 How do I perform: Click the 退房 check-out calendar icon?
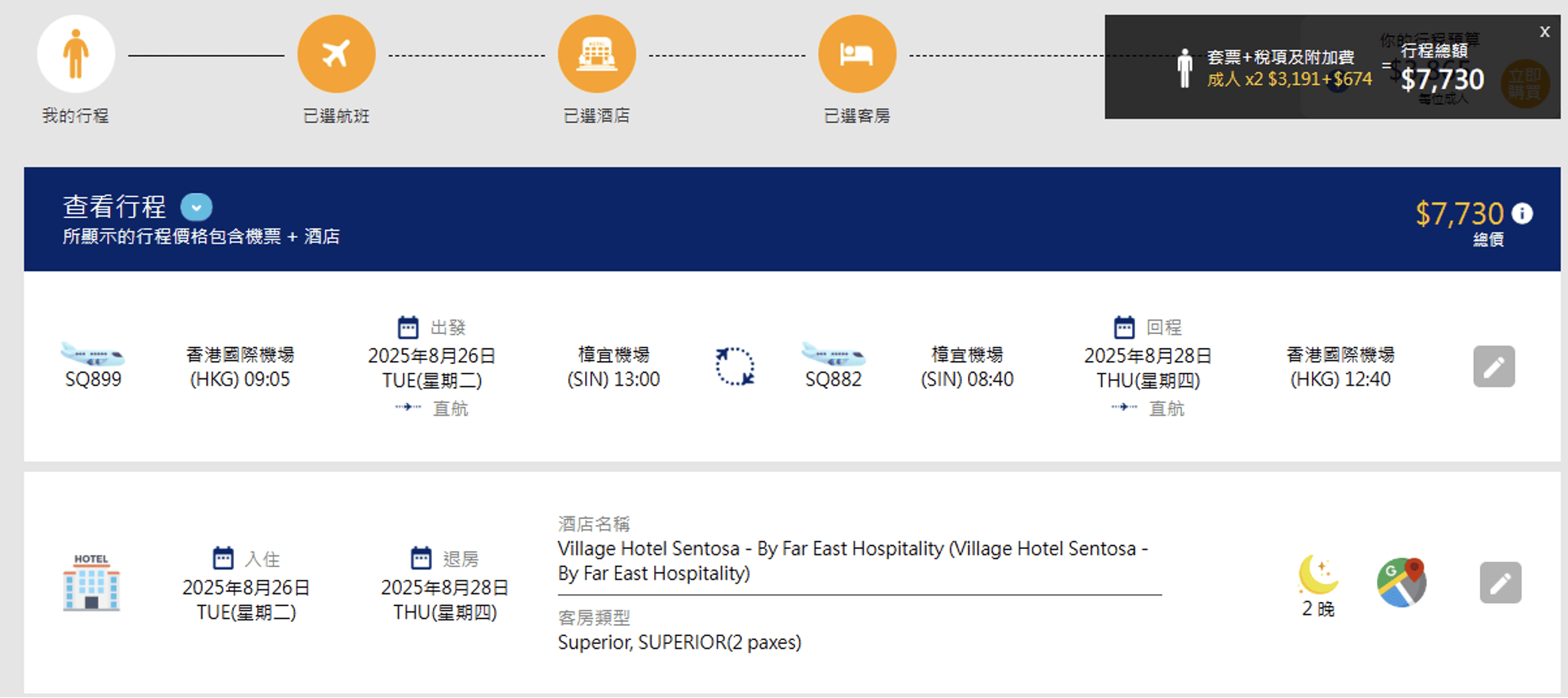pos(421,558)
